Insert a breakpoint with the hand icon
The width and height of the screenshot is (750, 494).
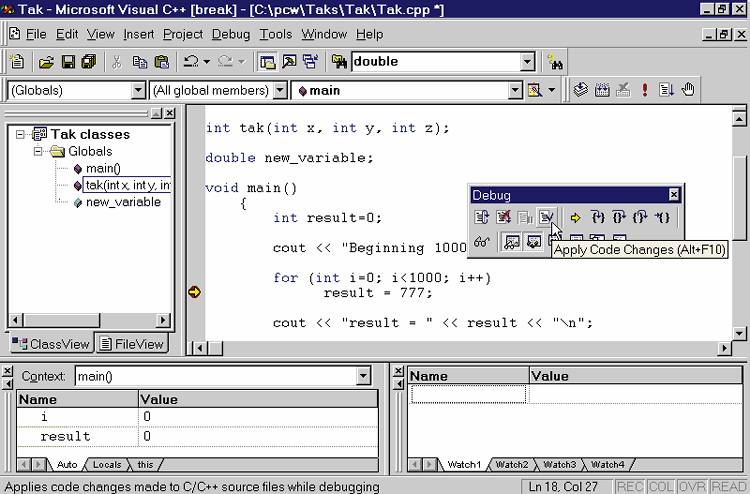pyautogui.click(x=688, y=89)
